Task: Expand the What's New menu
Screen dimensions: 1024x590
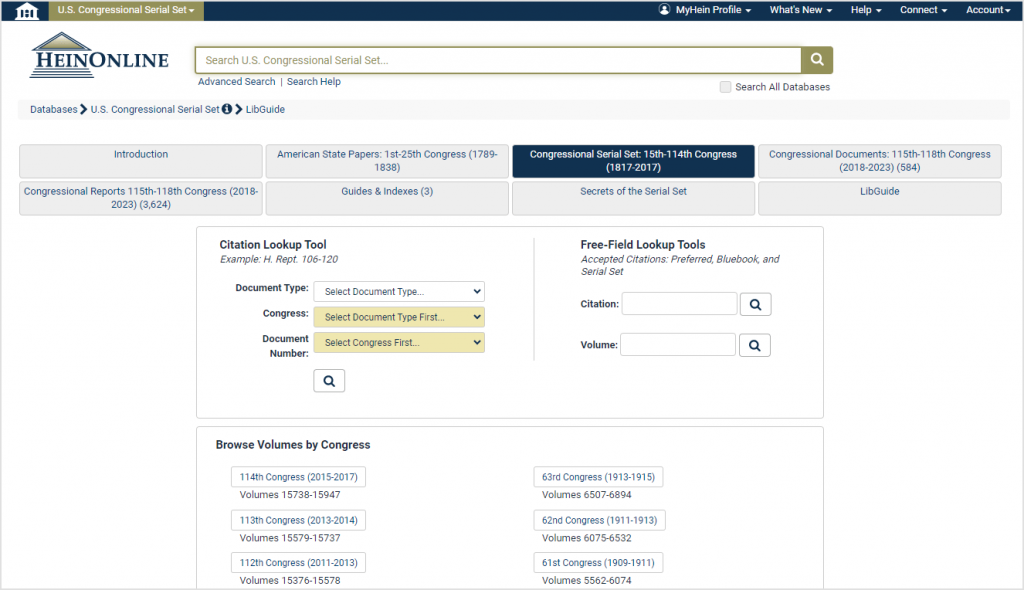Action: pyautogui.click(x=801, y=10)
